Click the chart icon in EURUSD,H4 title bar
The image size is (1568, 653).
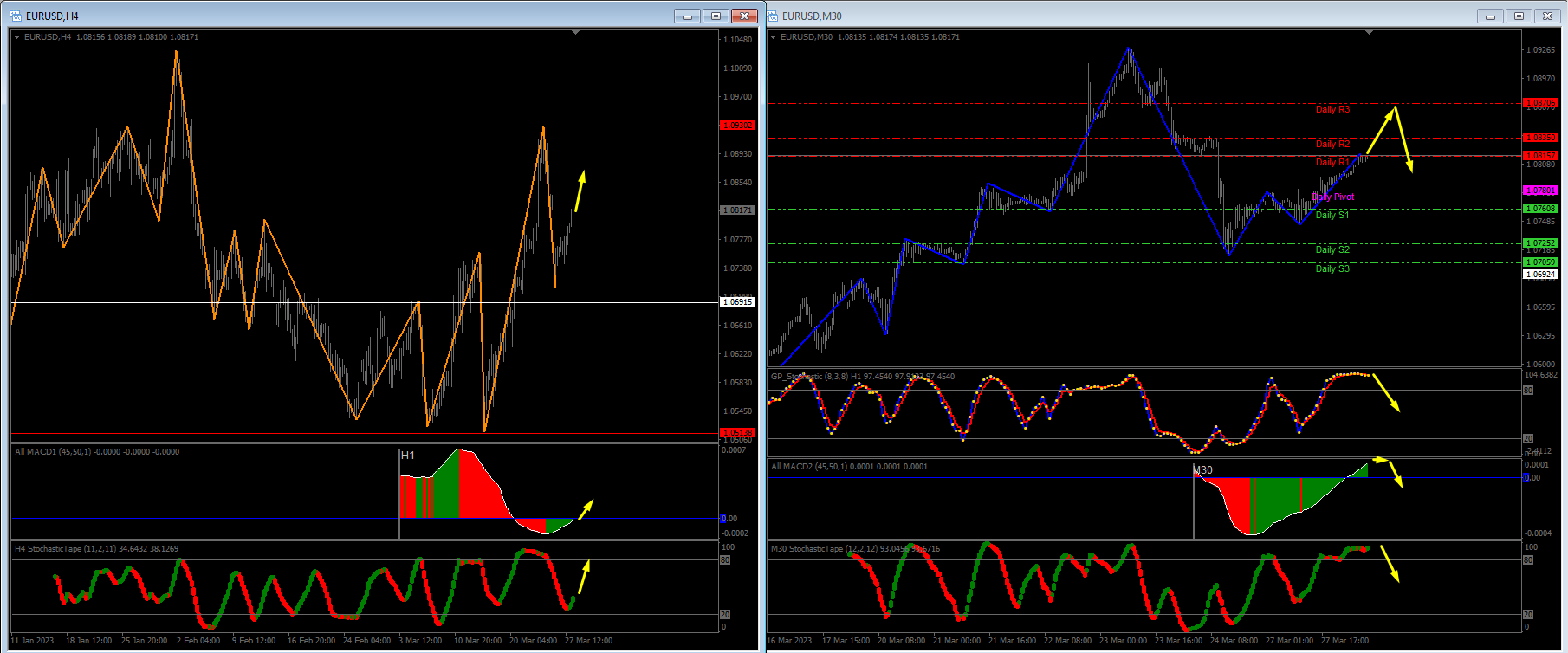pyautogui.click(x=16, y=16)
